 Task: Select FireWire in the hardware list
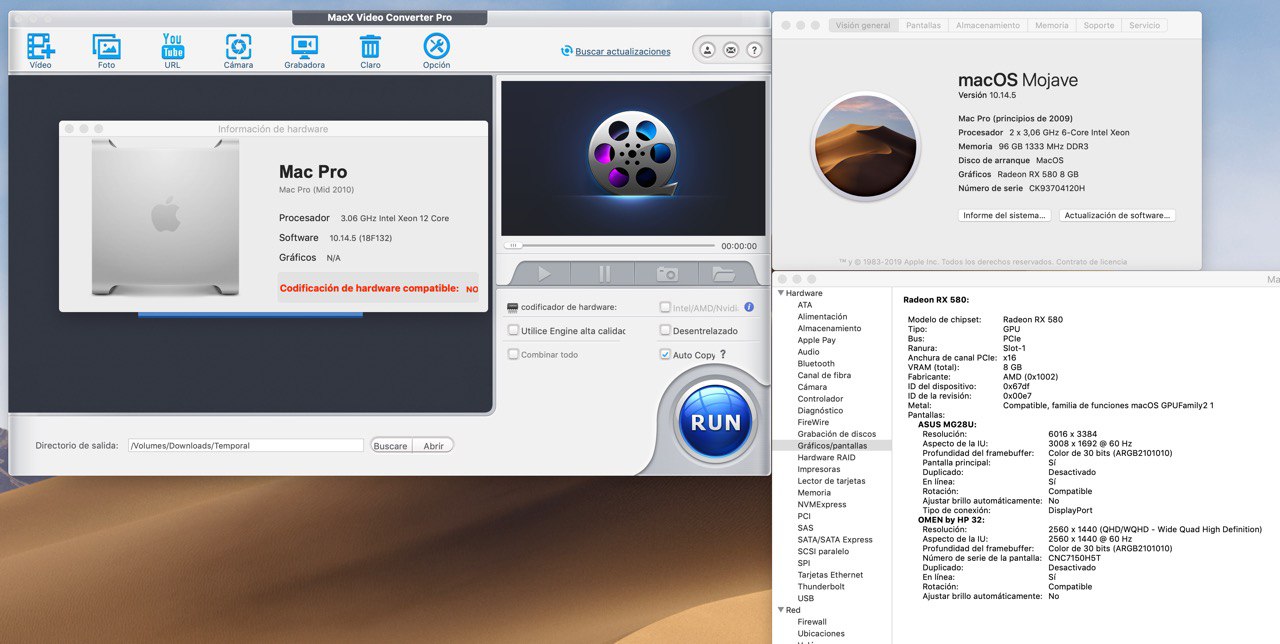tap(813, 422)
